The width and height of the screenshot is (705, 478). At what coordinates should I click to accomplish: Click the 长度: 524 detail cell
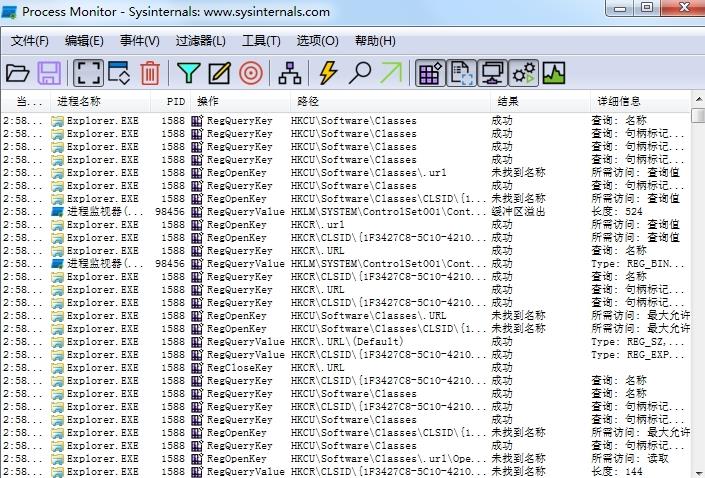point(616,211)
